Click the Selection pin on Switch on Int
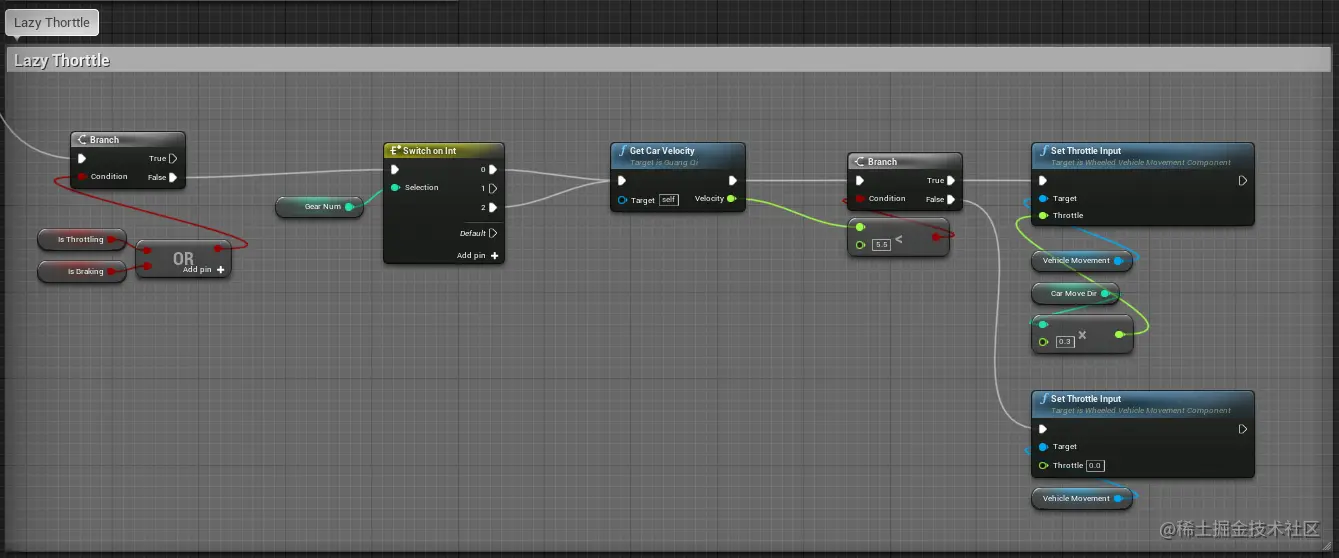This screenshot has width=1339, height=558. pyautogui.click(x=395, y=187)
